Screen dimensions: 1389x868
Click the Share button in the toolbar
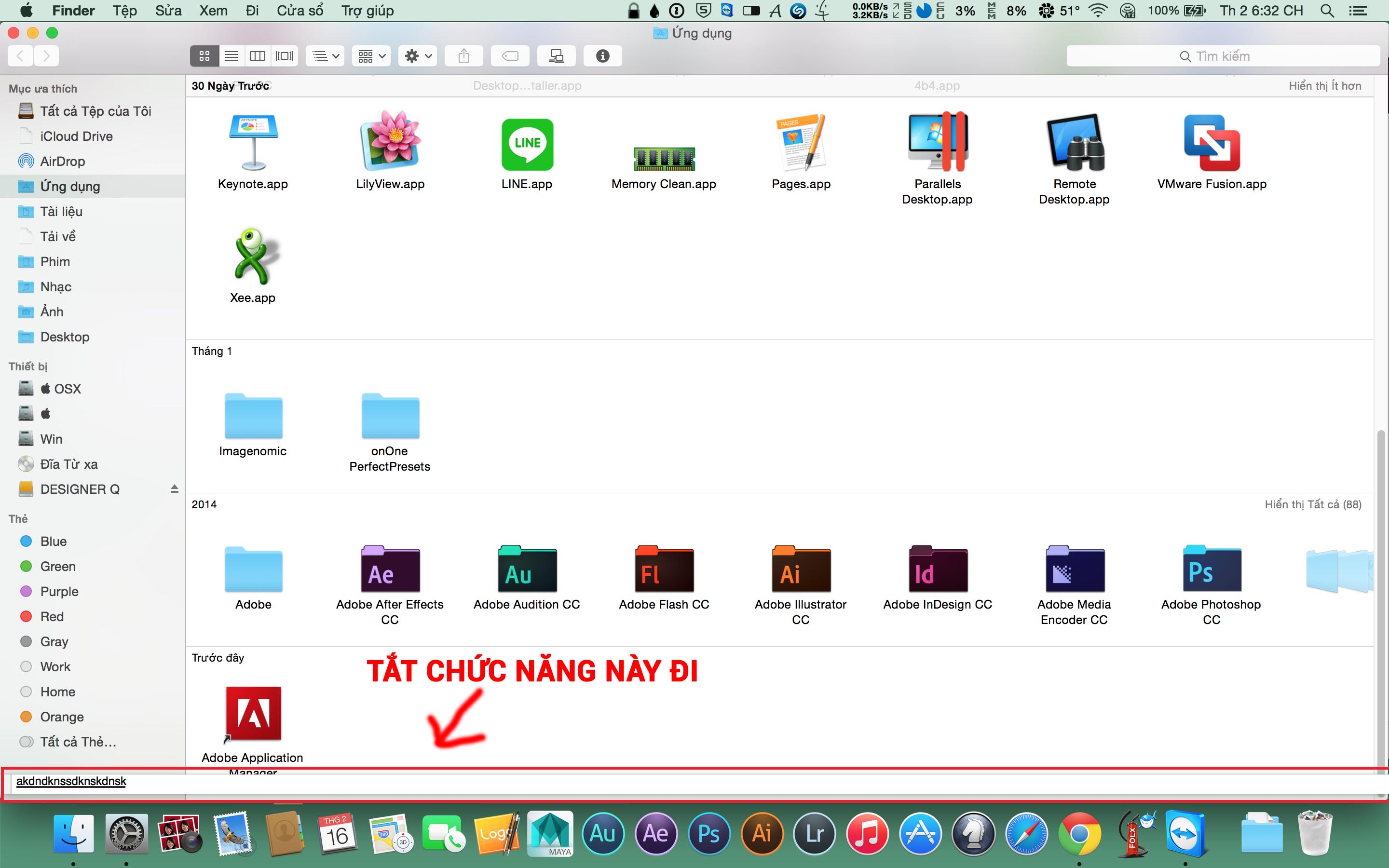464,55
